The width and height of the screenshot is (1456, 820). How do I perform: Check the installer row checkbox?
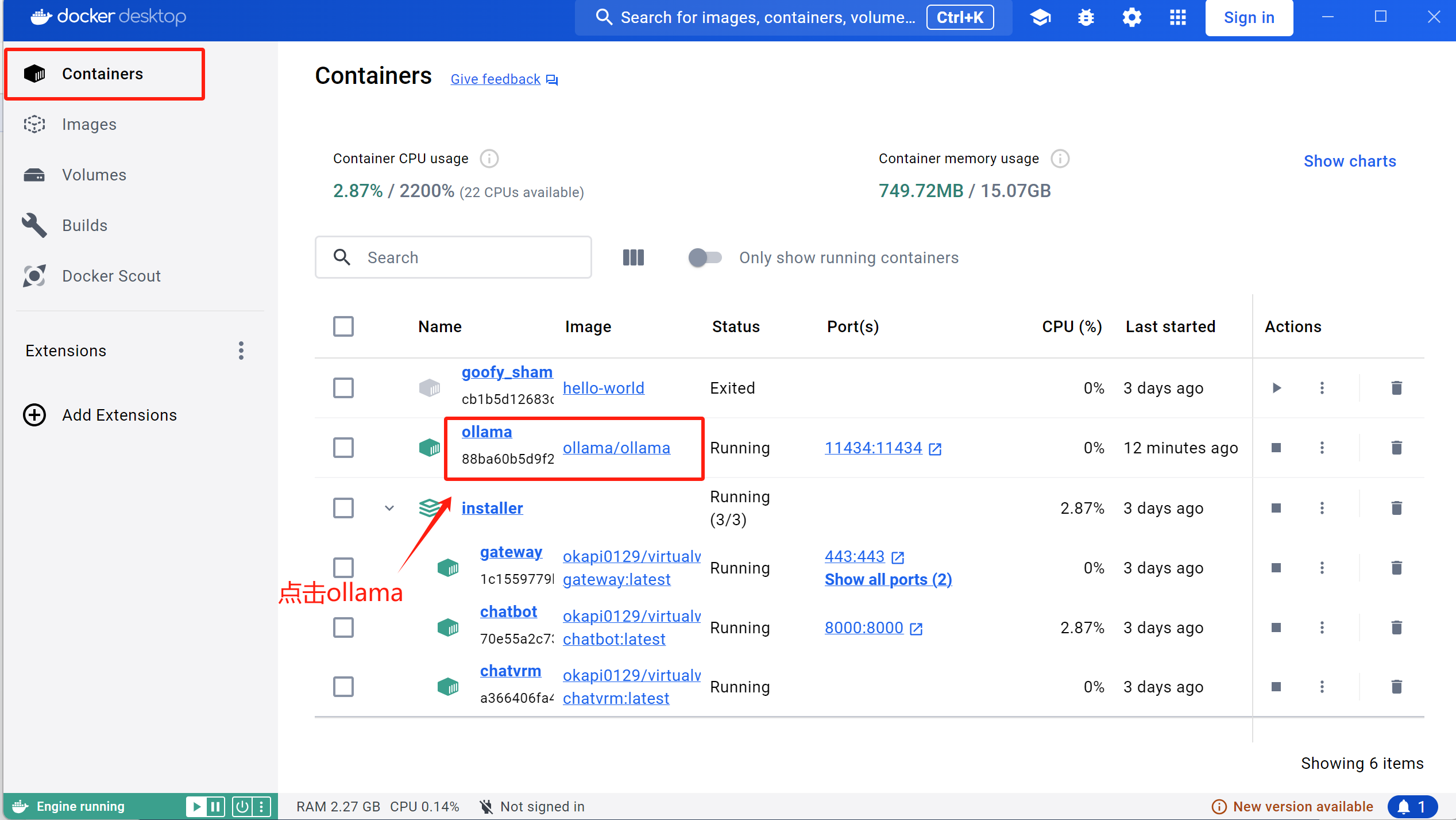tap(343, 508)
